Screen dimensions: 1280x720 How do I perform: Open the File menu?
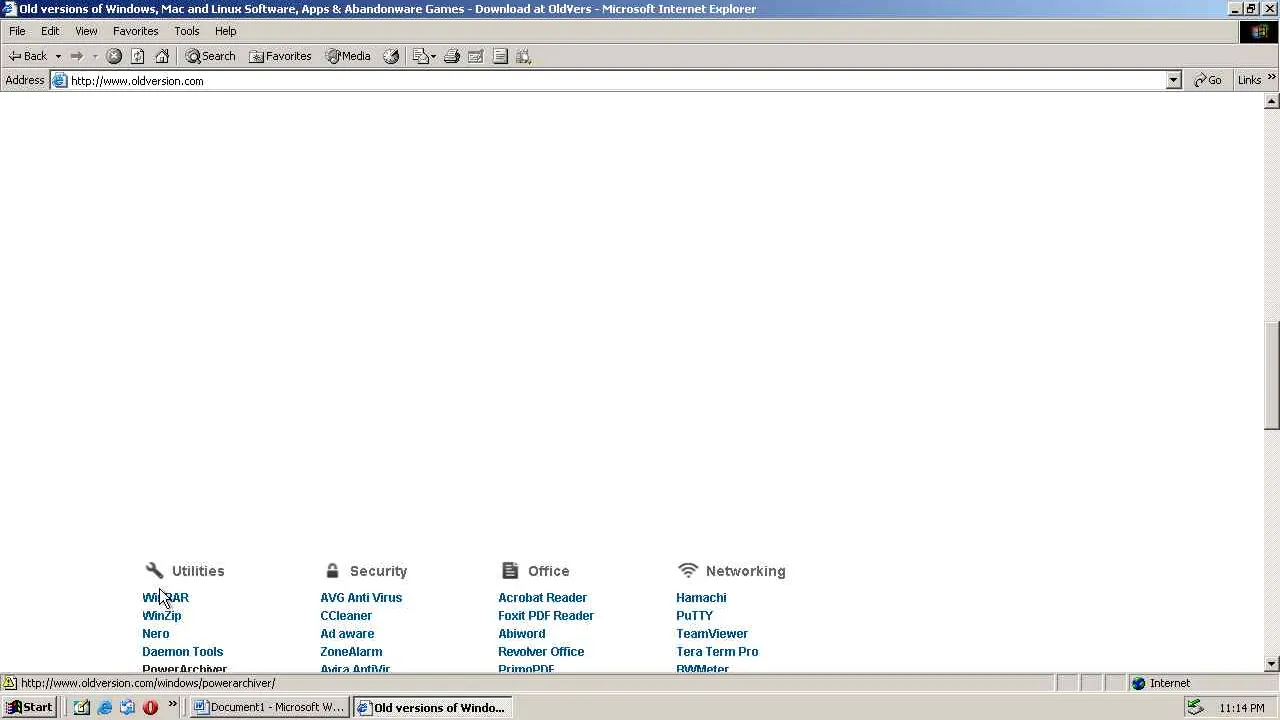pyautogui.click(x=17, y=31)
